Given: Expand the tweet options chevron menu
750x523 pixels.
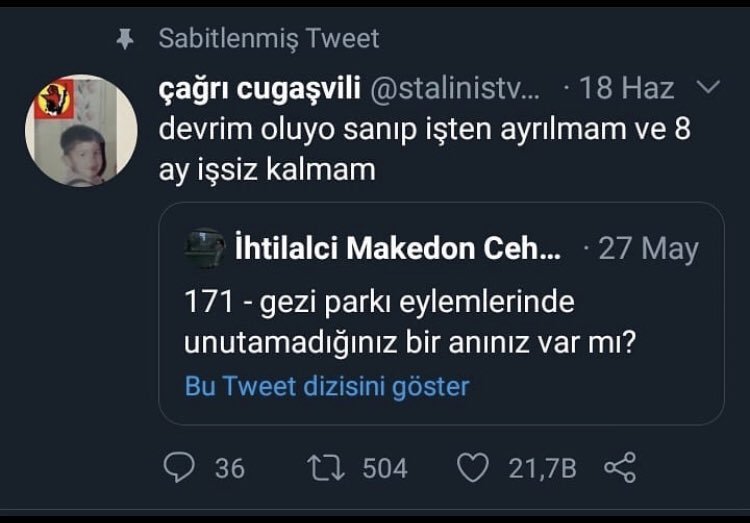Looking at the screenshot, I should 707,88.
